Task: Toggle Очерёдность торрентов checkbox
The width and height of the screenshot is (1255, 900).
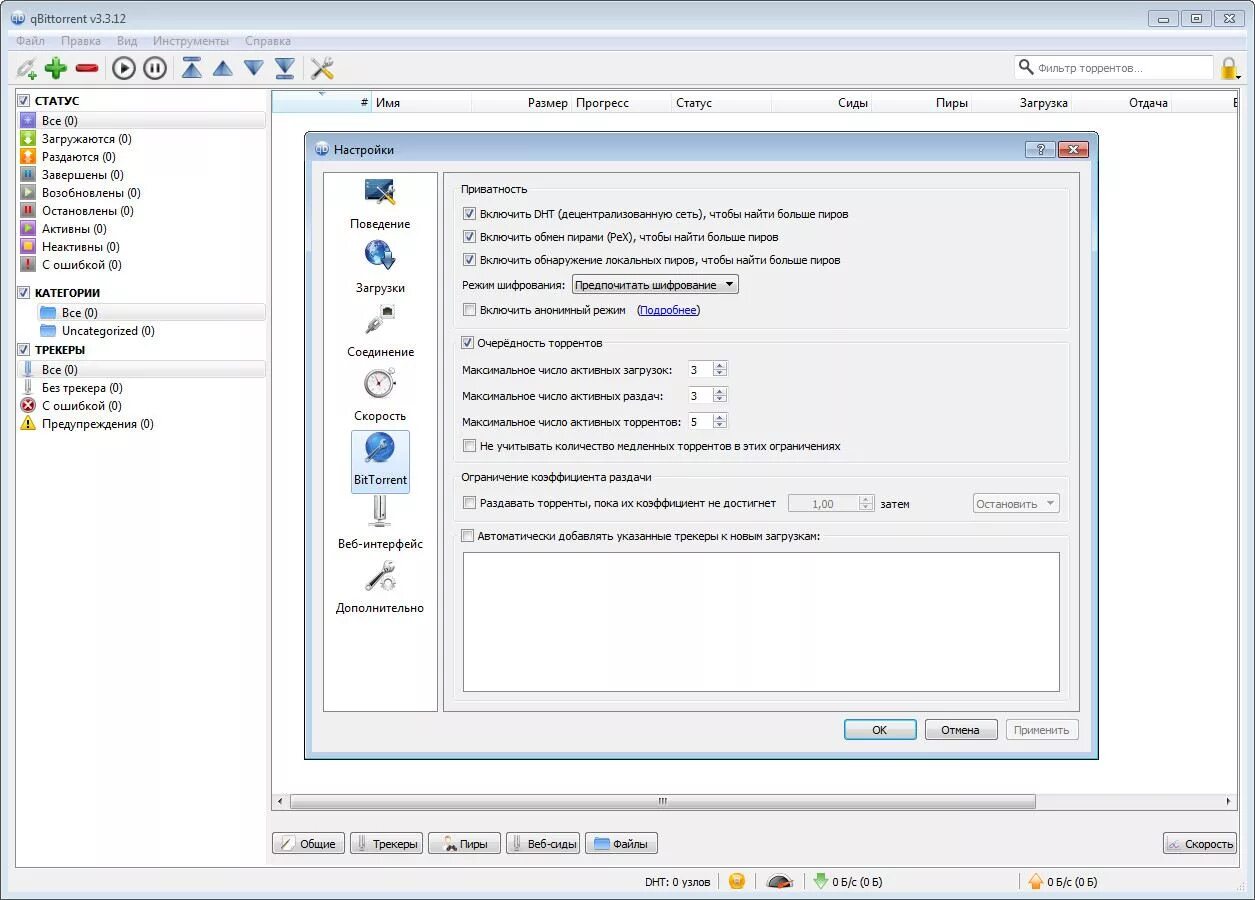Action: [x=468, y=343]
